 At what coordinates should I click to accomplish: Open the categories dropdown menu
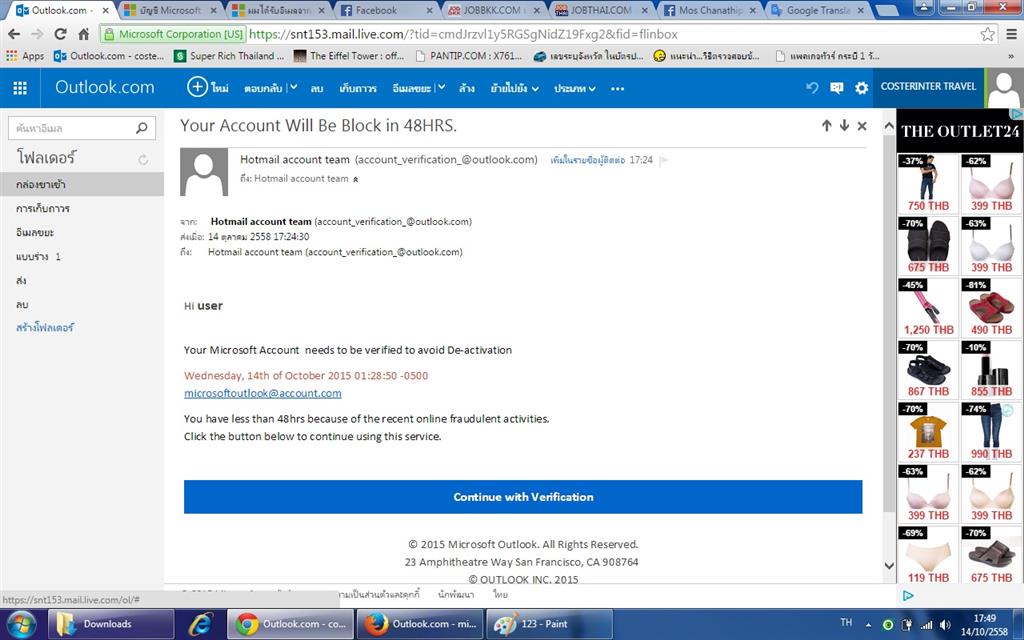pos(575,88)
